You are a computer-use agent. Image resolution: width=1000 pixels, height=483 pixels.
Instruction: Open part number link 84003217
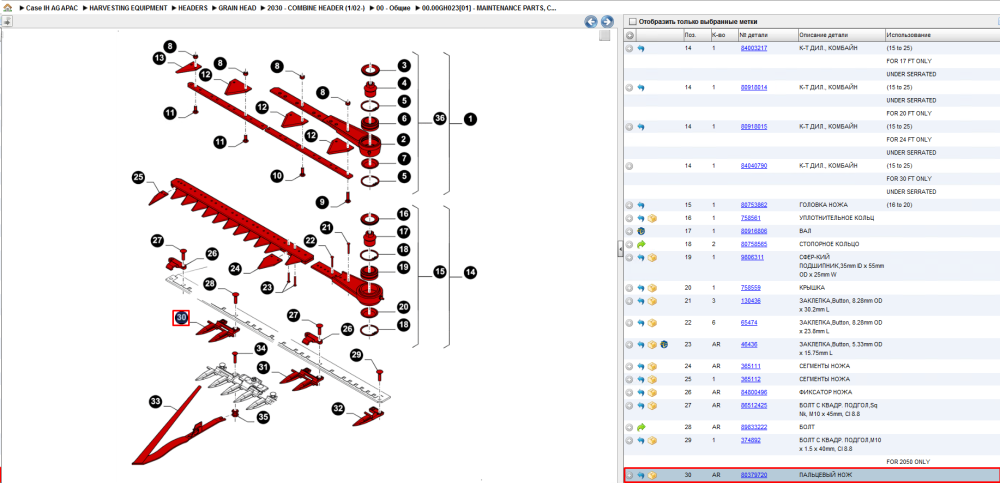[753, 48]
